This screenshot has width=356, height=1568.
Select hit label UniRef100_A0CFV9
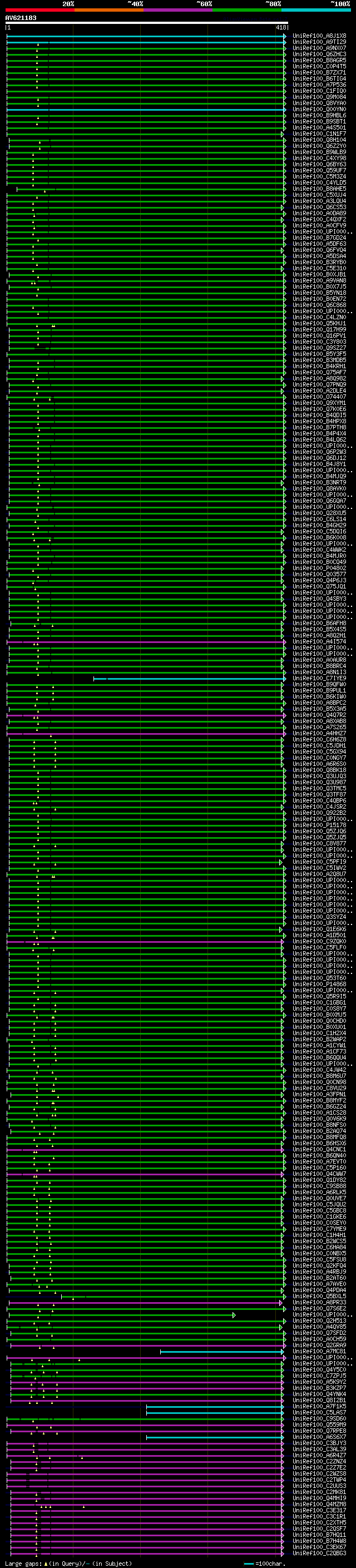point(319,225)
